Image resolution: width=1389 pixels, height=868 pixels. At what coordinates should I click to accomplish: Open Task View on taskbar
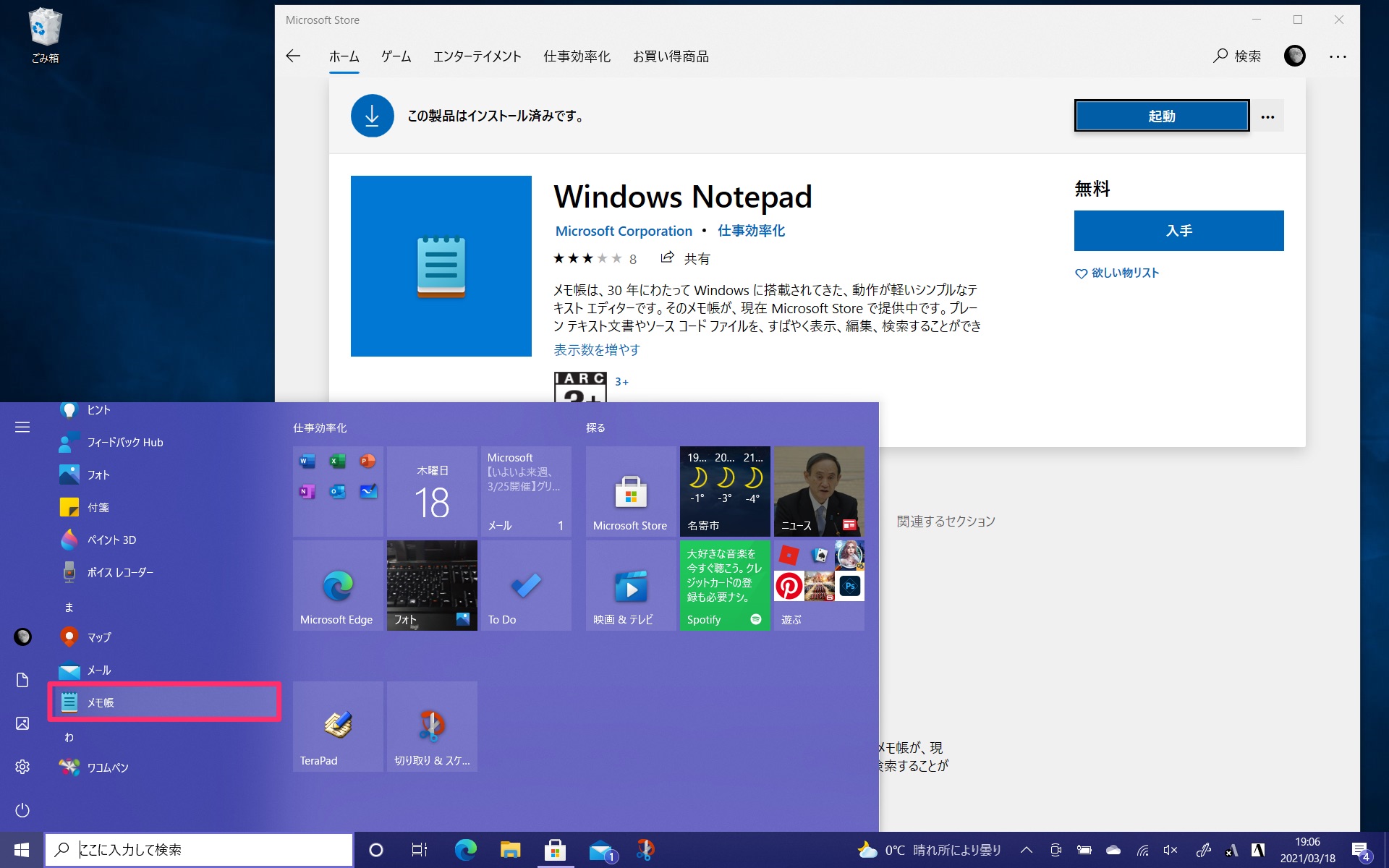pyautogui.click(x=420, y=850)
